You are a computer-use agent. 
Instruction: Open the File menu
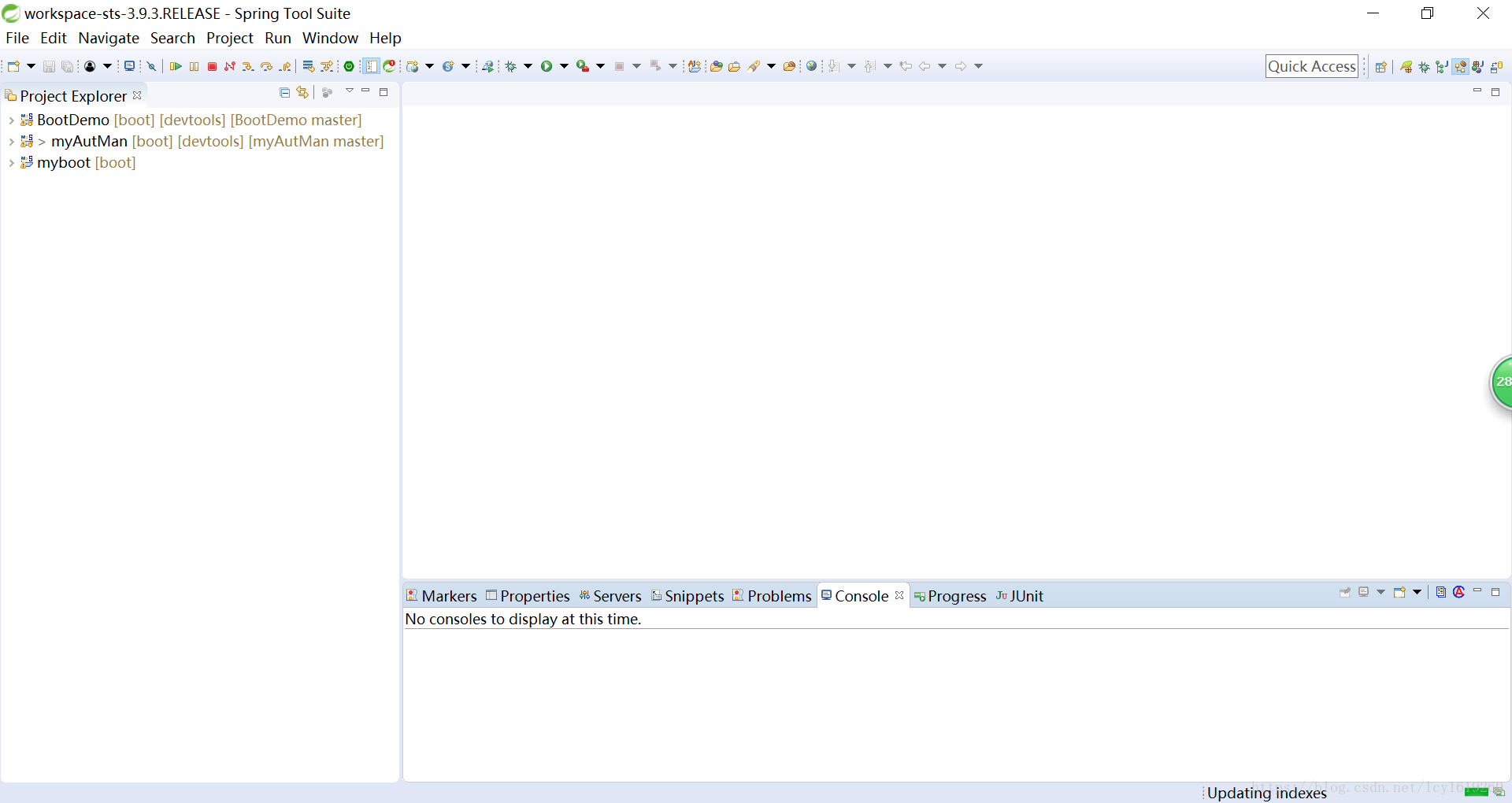coord(17,38)
